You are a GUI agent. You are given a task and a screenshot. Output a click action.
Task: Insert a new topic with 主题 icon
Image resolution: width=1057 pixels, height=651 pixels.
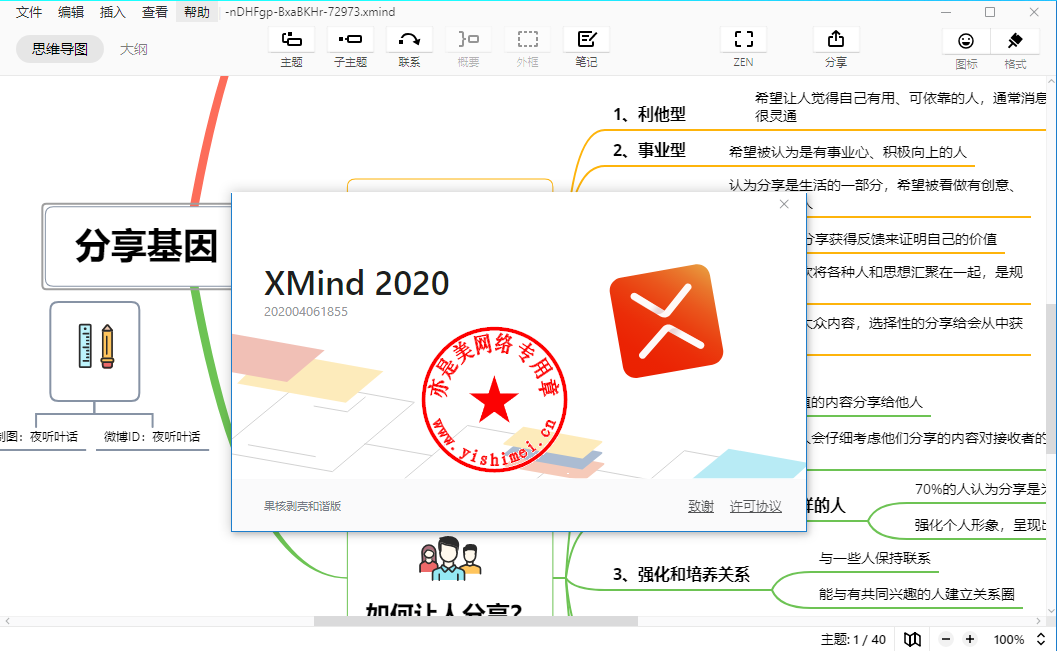pos(291,39)
